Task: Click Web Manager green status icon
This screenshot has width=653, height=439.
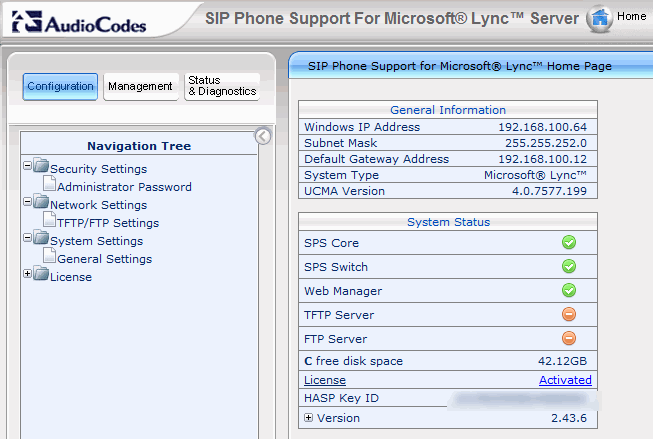Action: 569,290
